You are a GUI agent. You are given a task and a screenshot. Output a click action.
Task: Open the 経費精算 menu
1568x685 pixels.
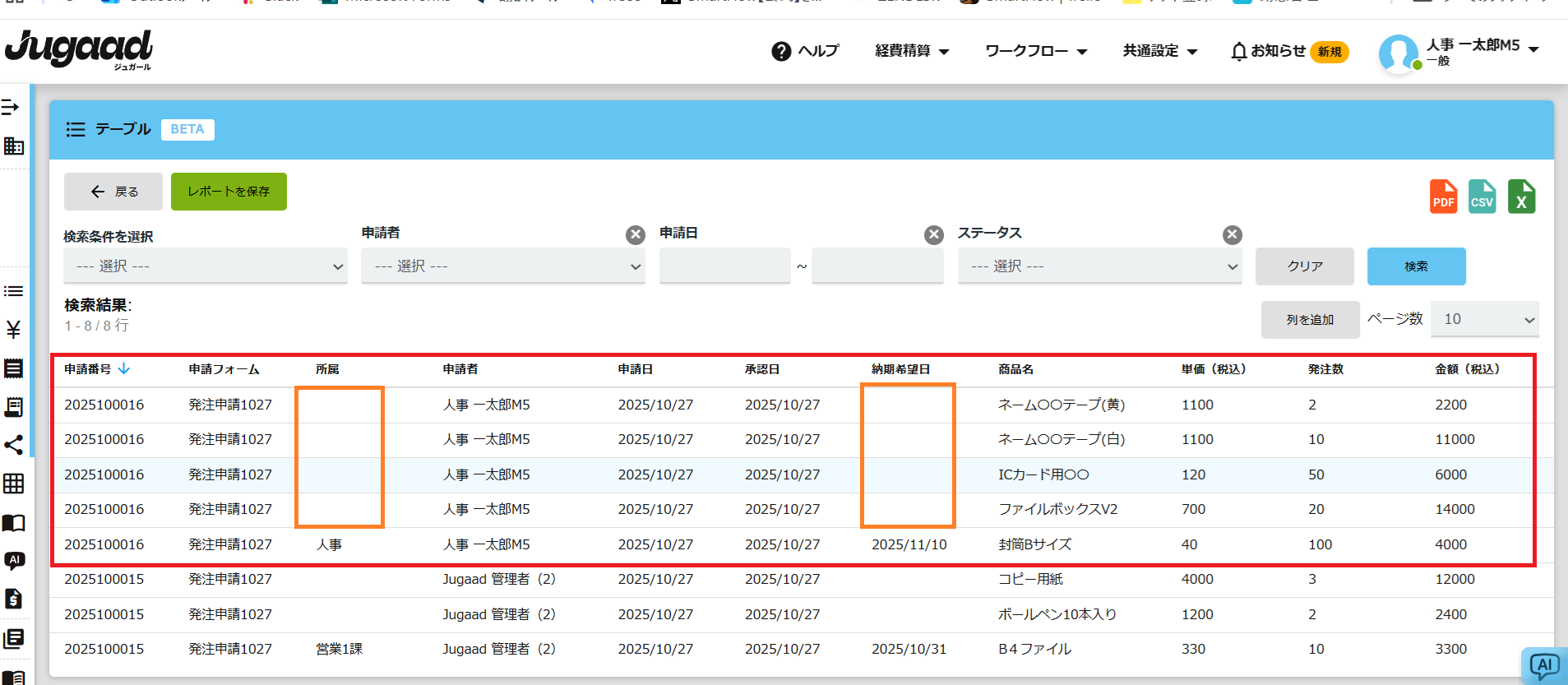pyautogui.click(x=912, y=51)
